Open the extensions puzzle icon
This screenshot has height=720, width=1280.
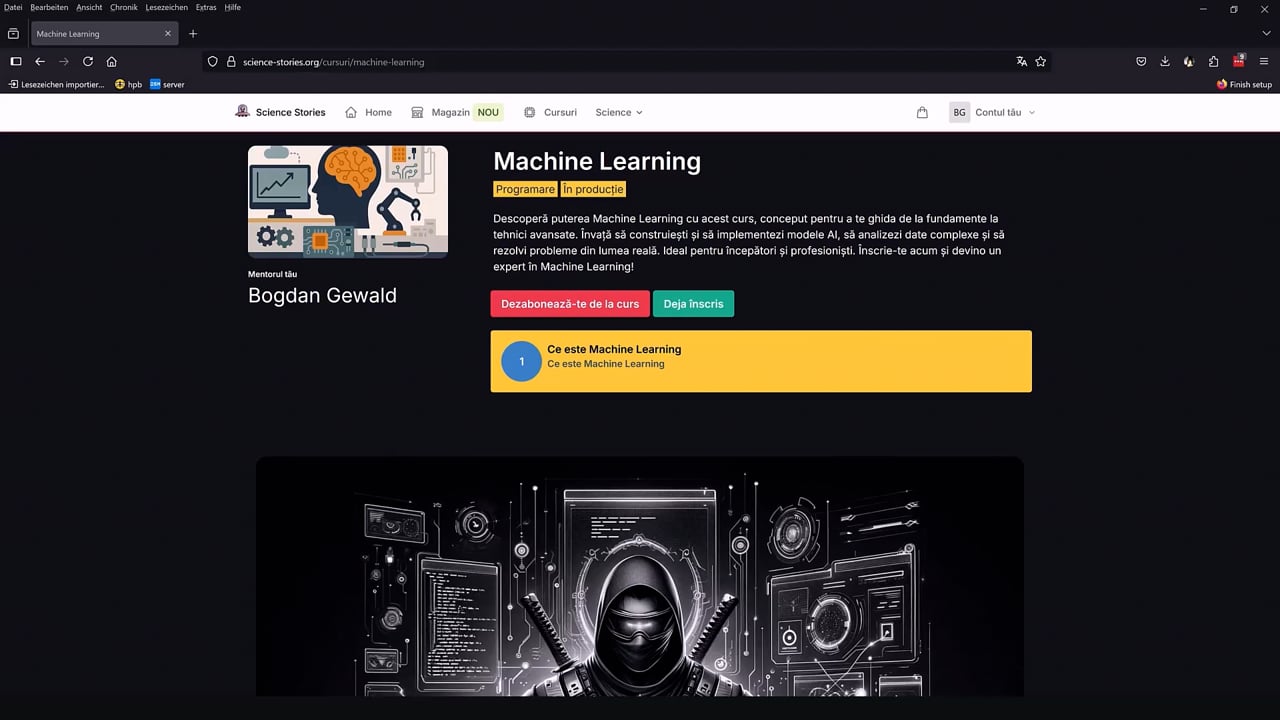(x=1213, y=61)
